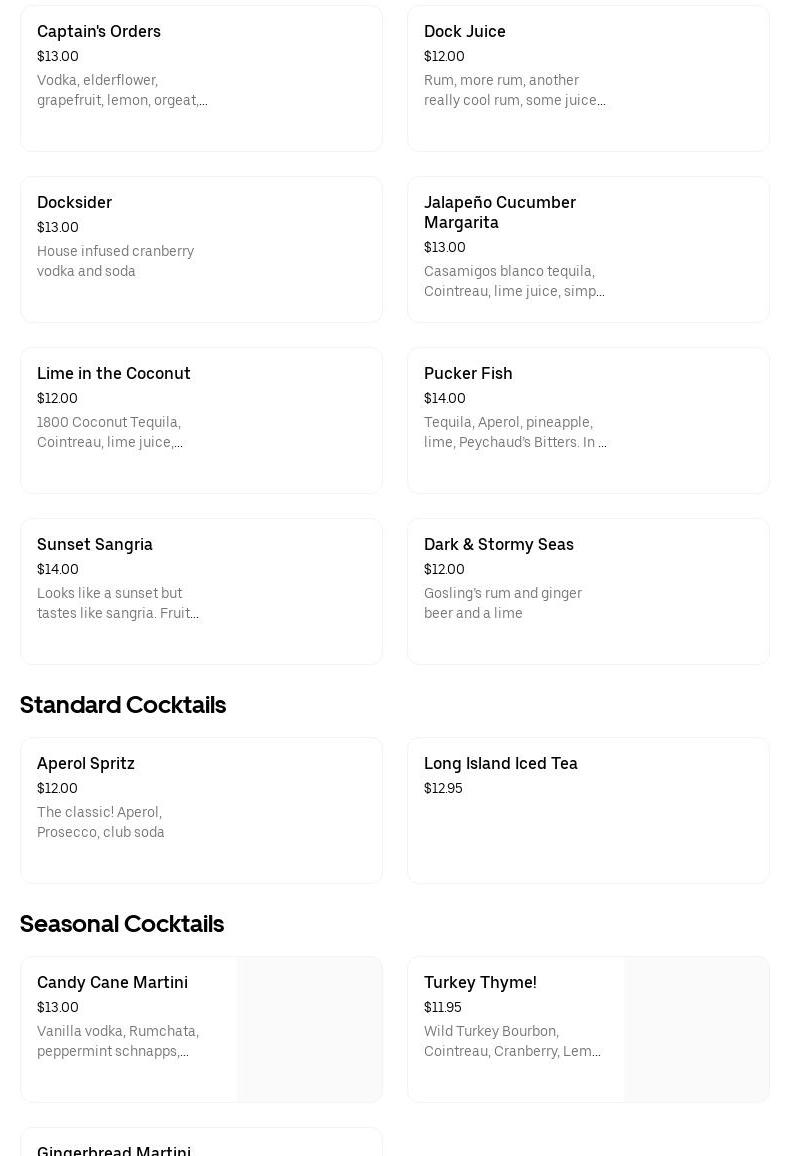Choose the Candy Cane Martini title
Viewport: 804px width, 1156px height.
[112, 983]
